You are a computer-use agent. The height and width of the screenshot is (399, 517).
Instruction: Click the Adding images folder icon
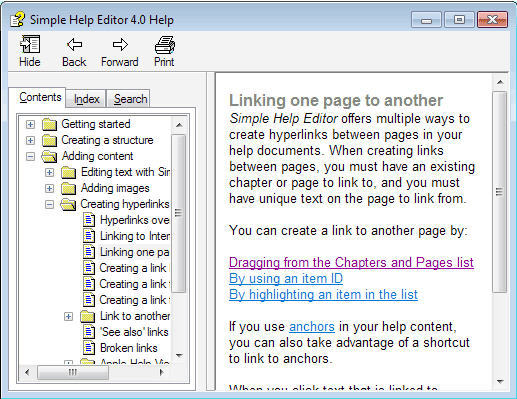68,188
